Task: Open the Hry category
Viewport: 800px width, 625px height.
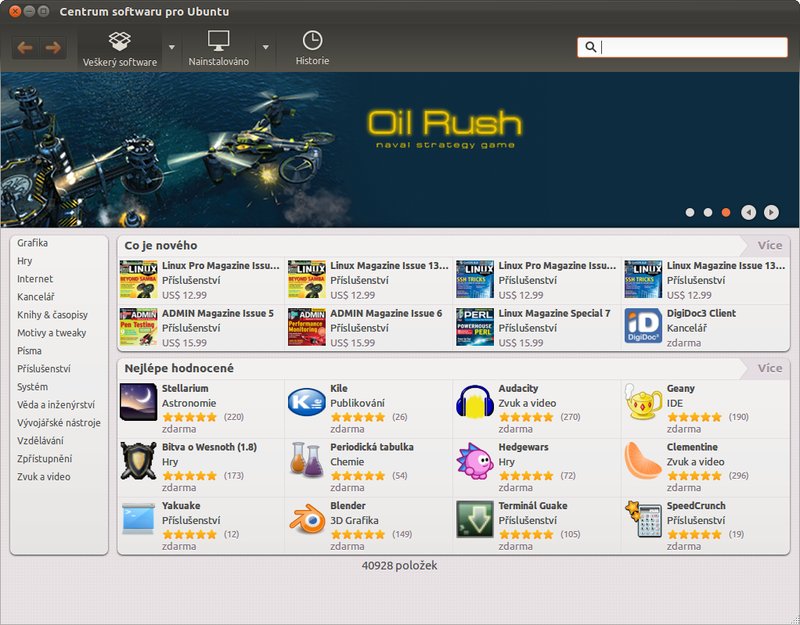Action: coord(24,261)
